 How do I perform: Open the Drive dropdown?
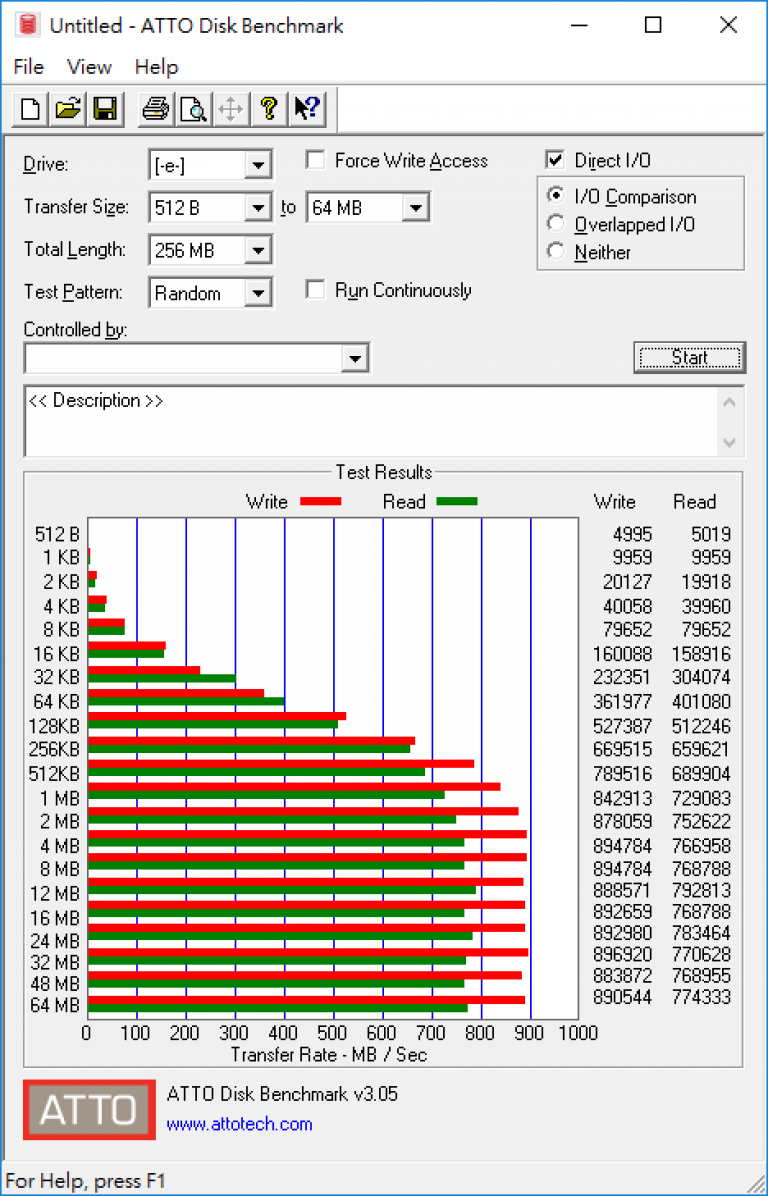point(259,166)
